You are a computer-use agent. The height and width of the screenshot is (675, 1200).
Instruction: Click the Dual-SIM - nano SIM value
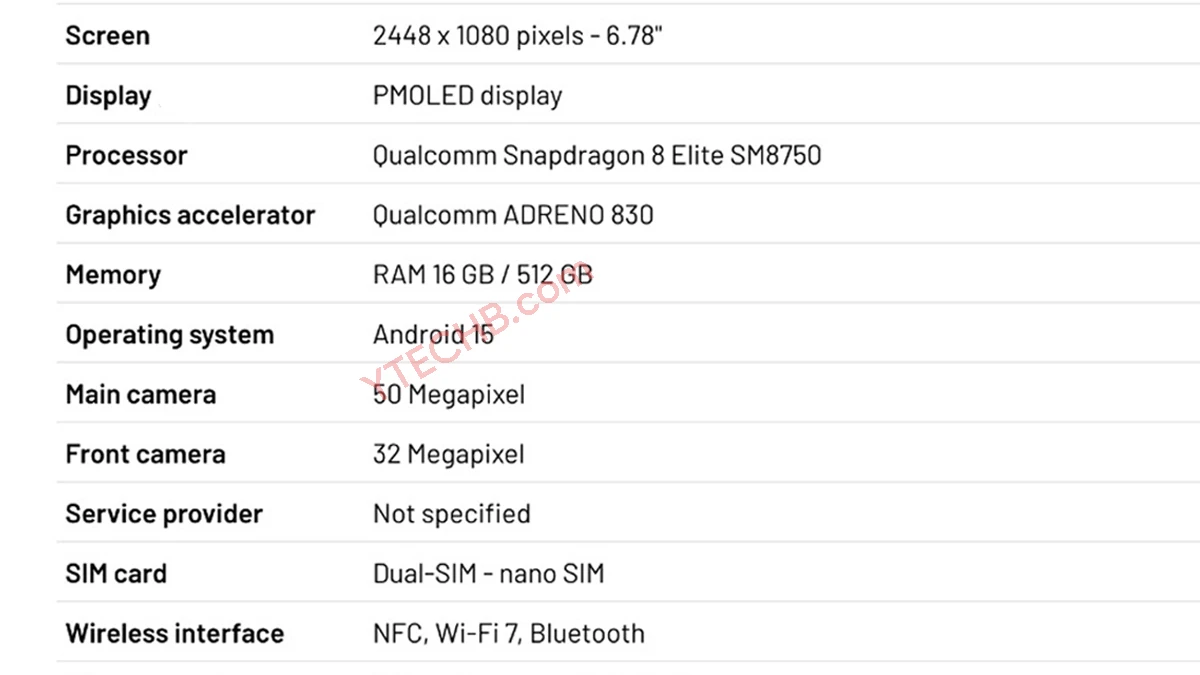pos(488,574)
